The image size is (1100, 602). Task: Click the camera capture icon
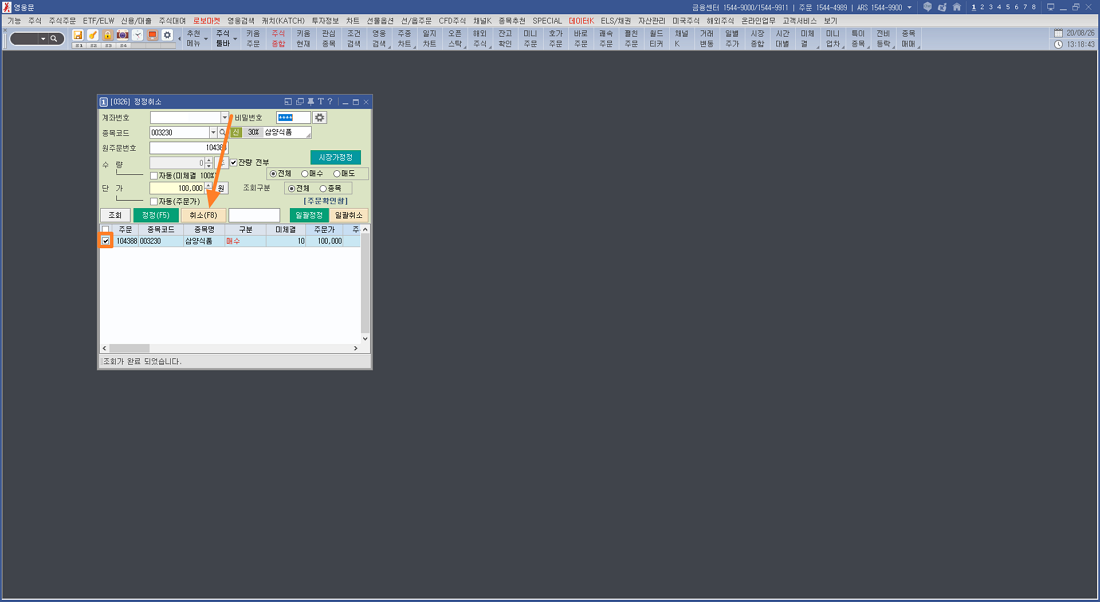[123, 35]
